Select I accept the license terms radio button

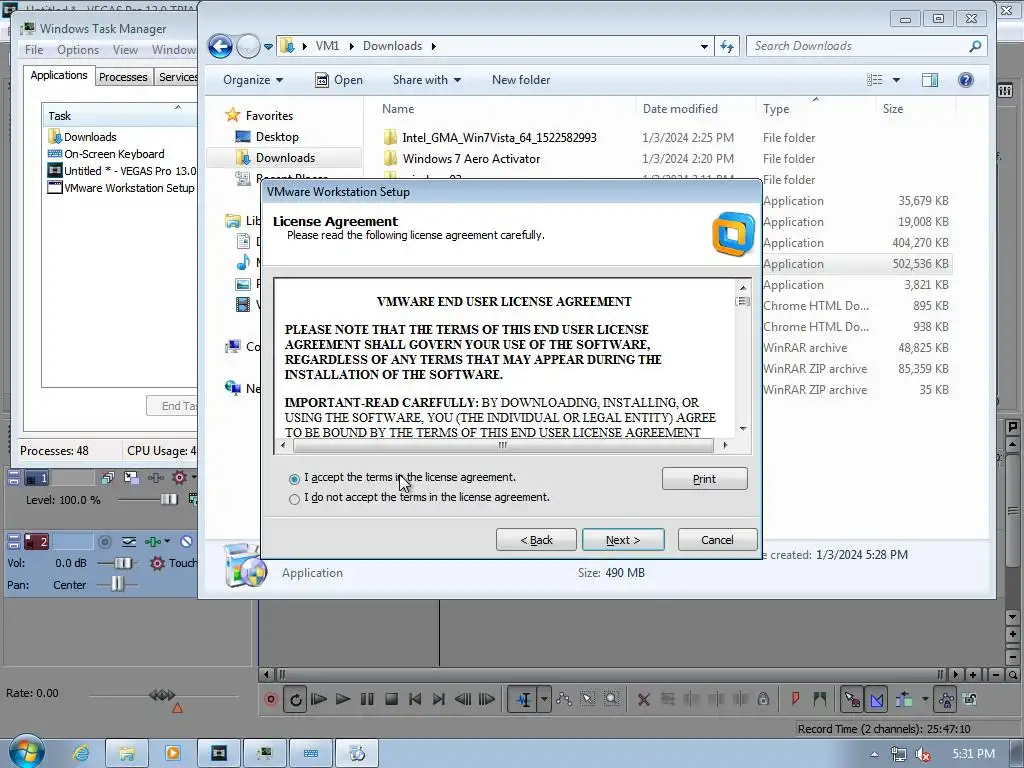click(x=294, y=479)
